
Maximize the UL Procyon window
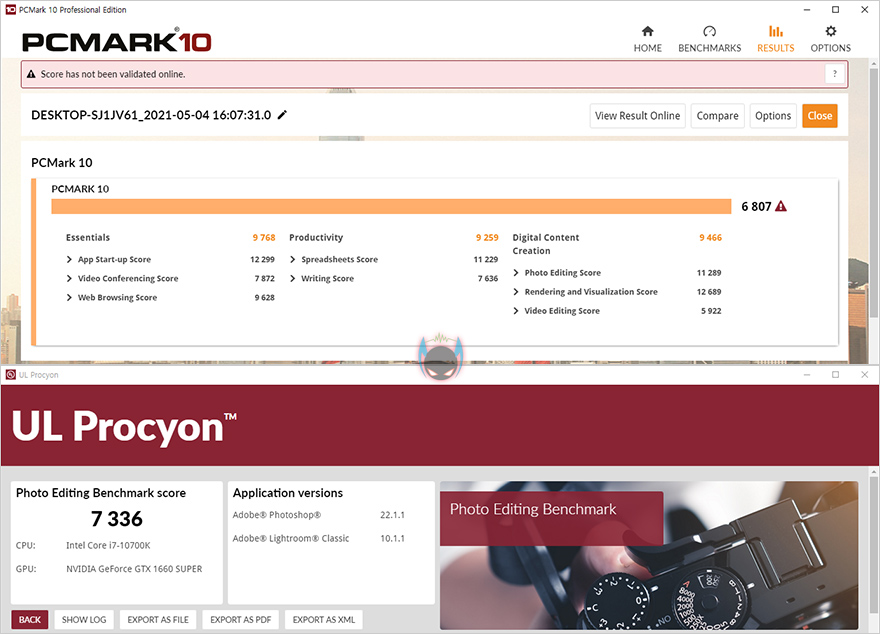point(836,375)
